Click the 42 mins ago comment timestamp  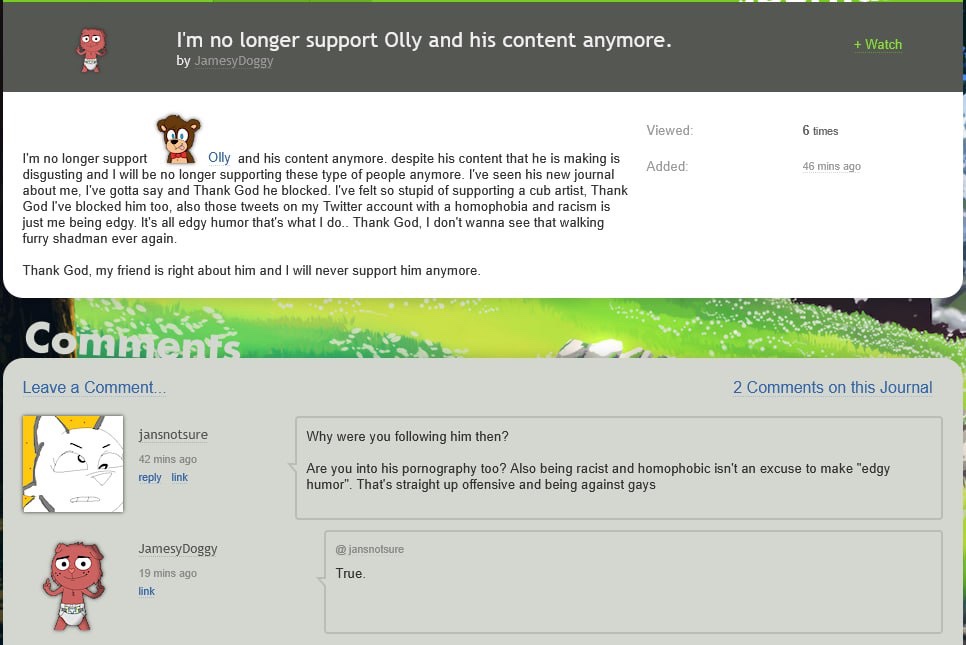[x=167, y=460]
